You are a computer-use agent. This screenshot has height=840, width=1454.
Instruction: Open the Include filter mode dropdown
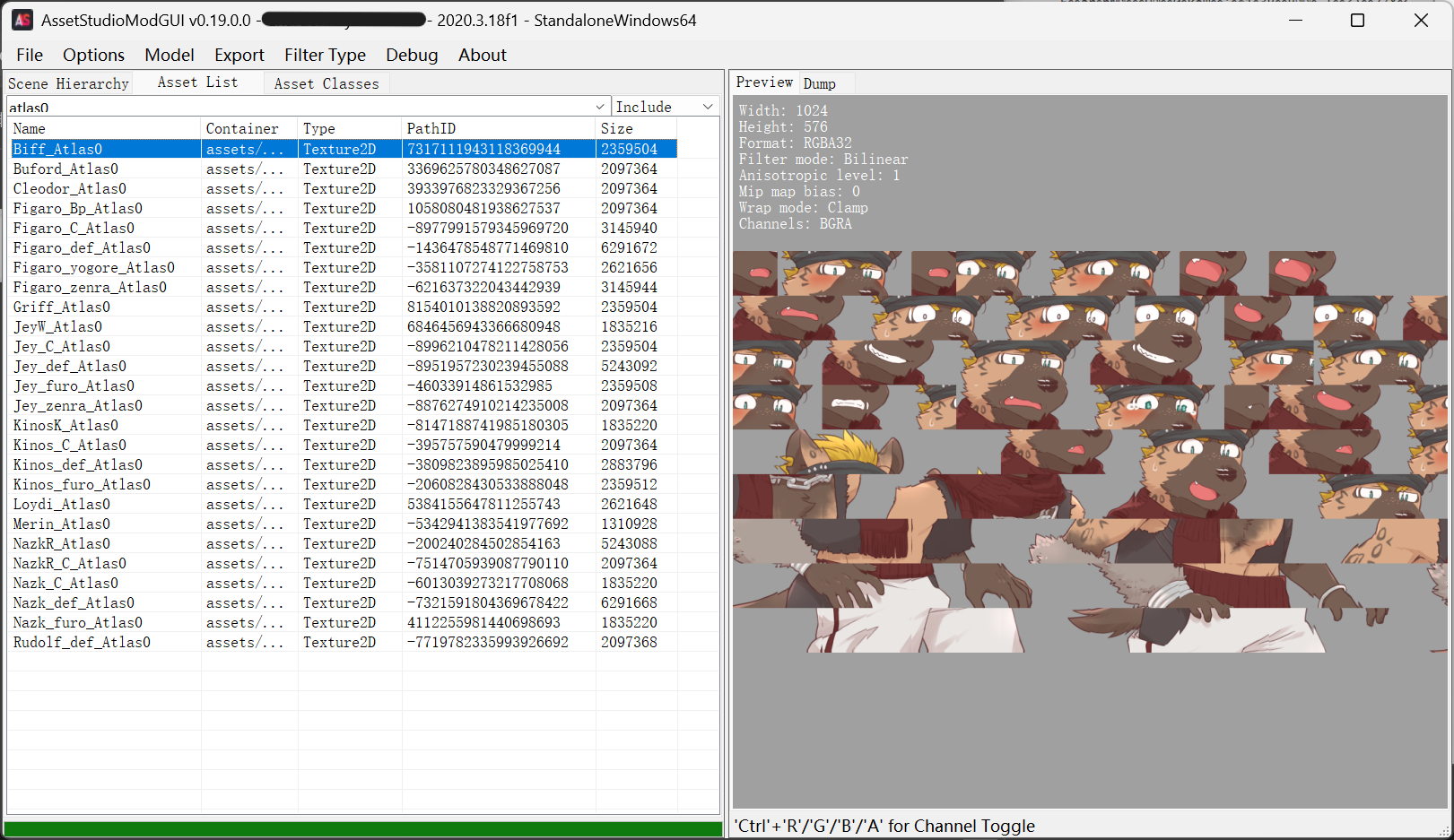coord(666,107)
